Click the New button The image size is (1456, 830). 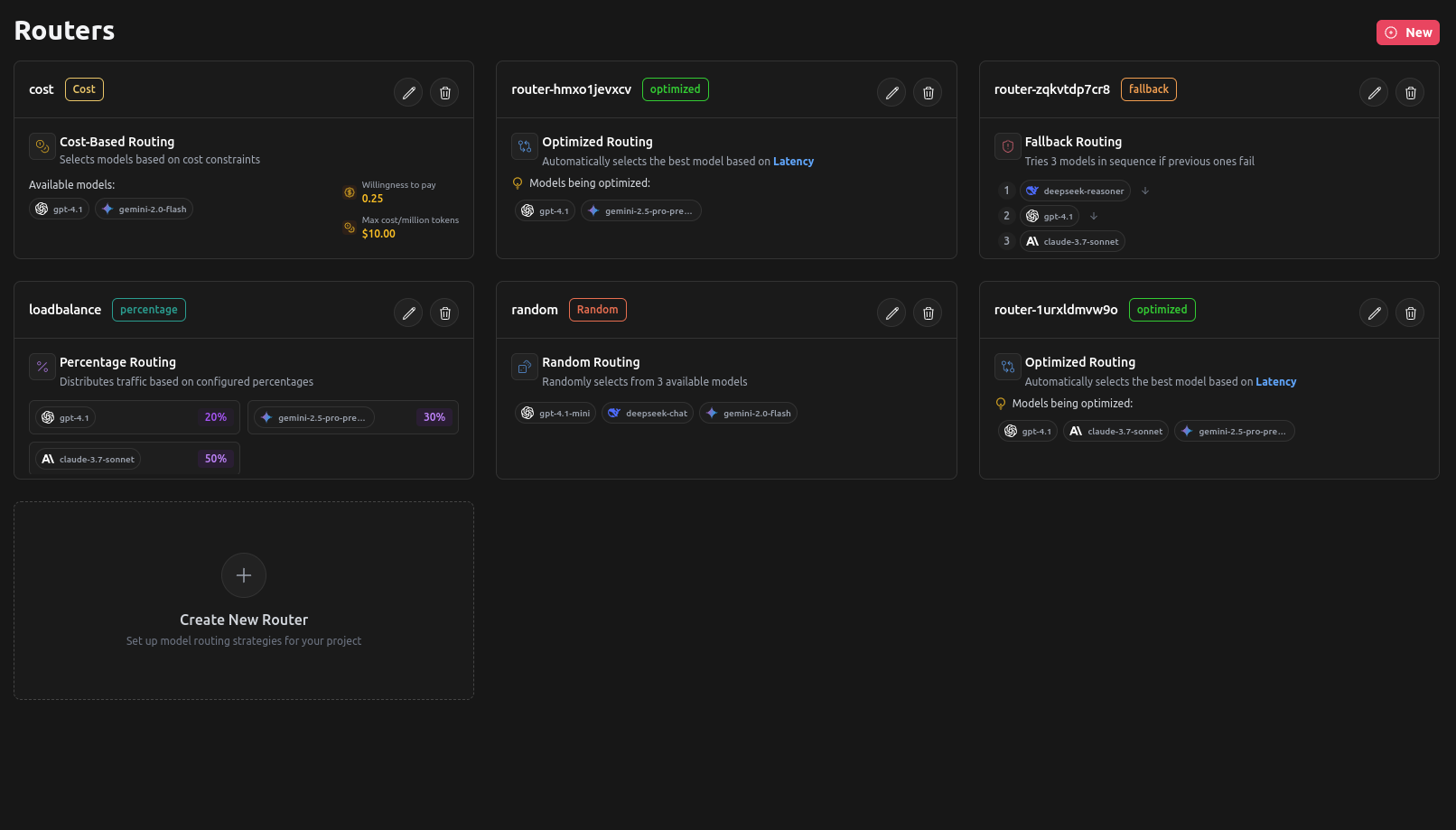pyautogui.click(x=1407, y=33)
